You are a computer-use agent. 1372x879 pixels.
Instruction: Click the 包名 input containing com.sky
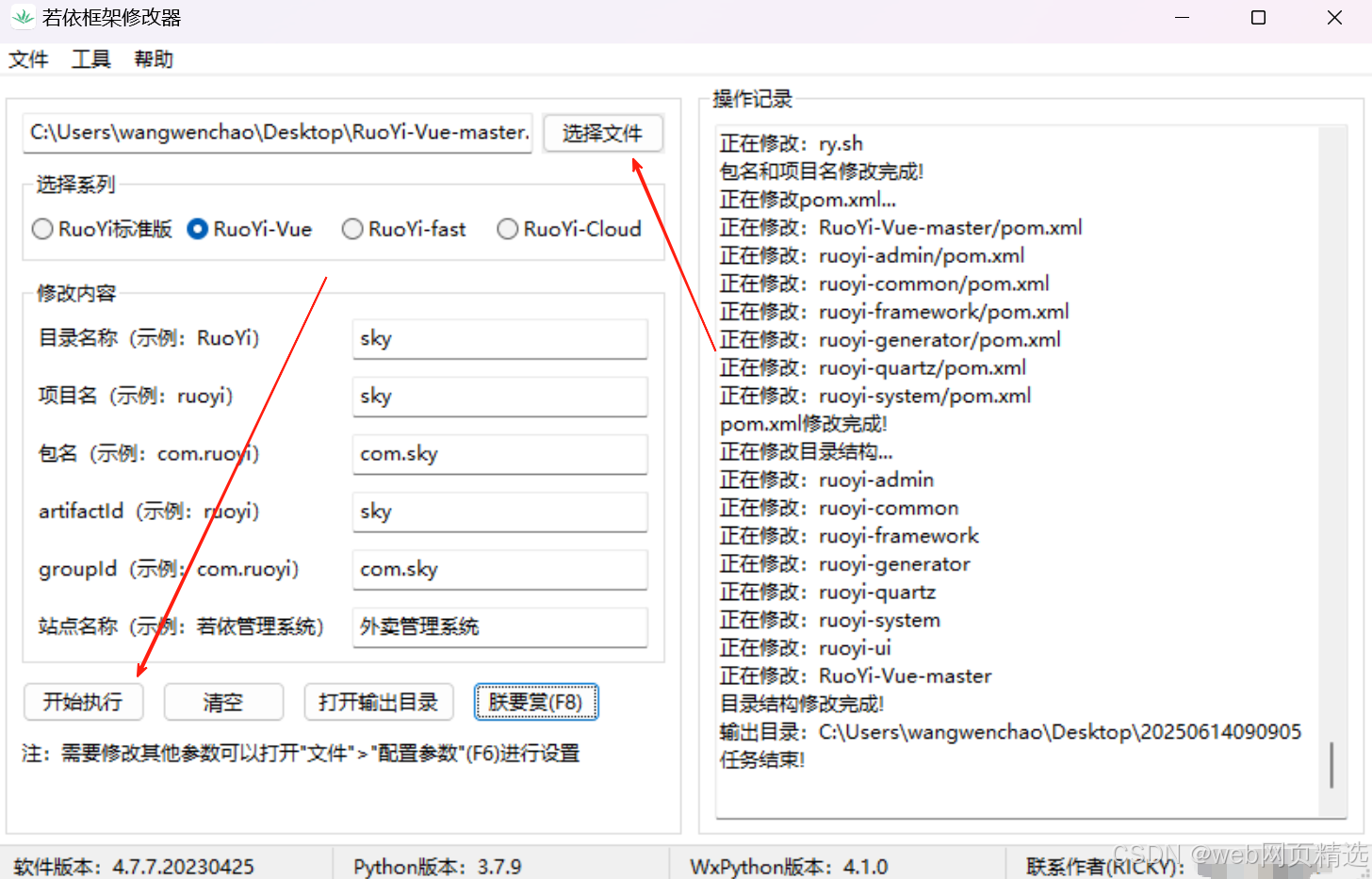click(x=500, y=454)
